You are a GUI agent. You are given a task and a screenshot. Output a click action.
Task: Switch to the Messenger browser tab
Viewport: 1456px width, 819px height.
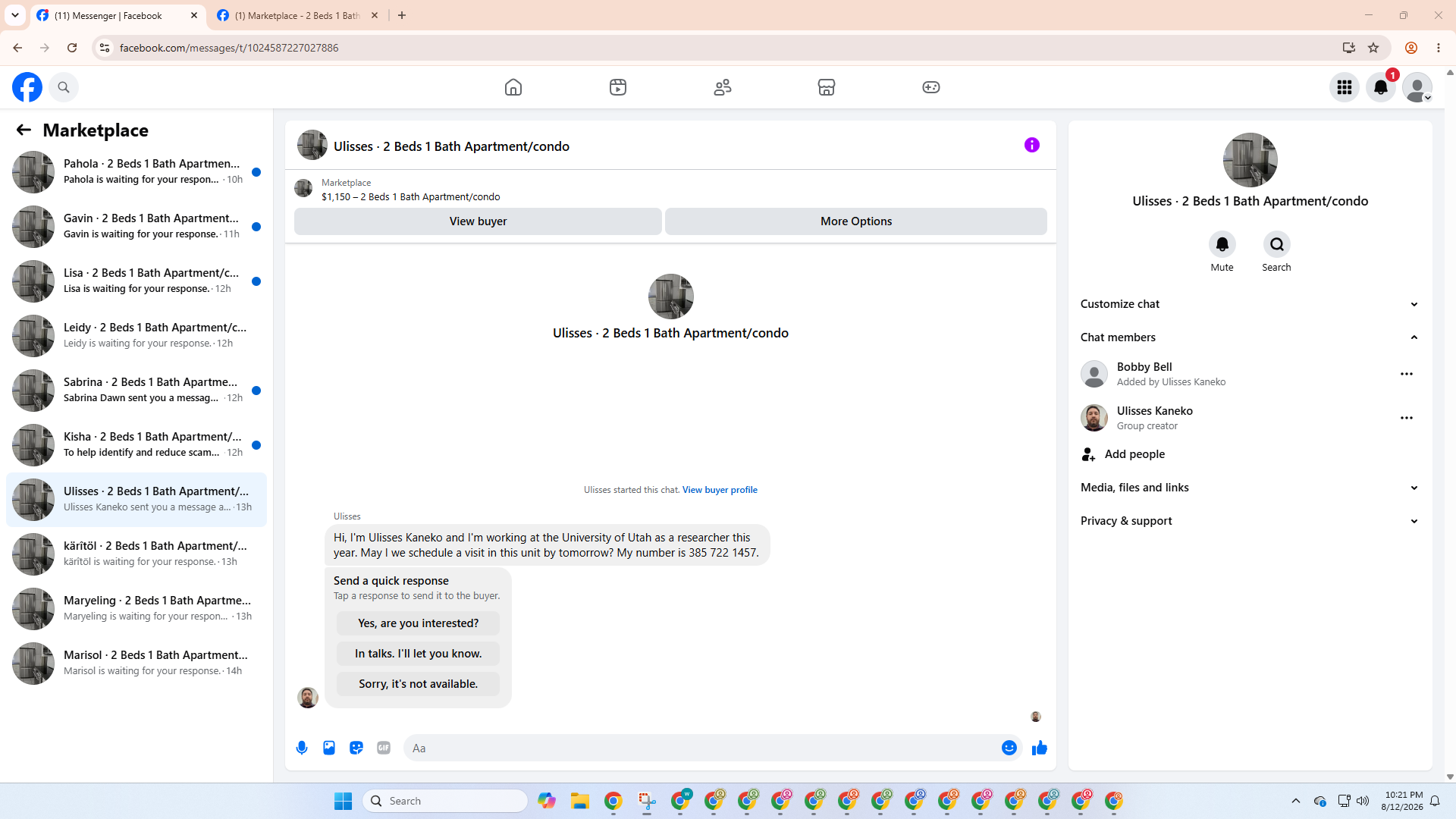118,15
